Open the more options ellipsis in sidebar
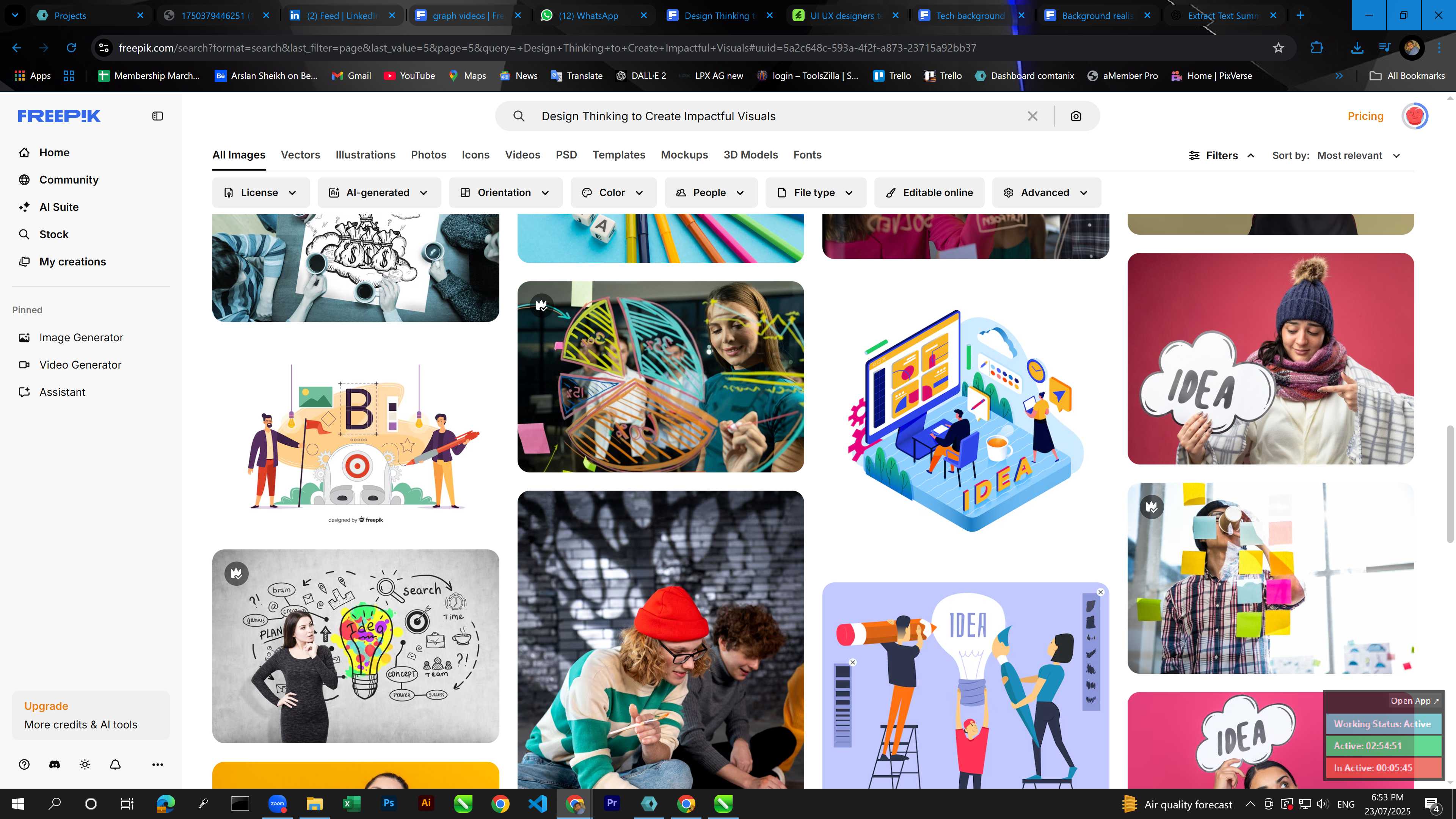 pyautogui.click(x=158, y=764)
